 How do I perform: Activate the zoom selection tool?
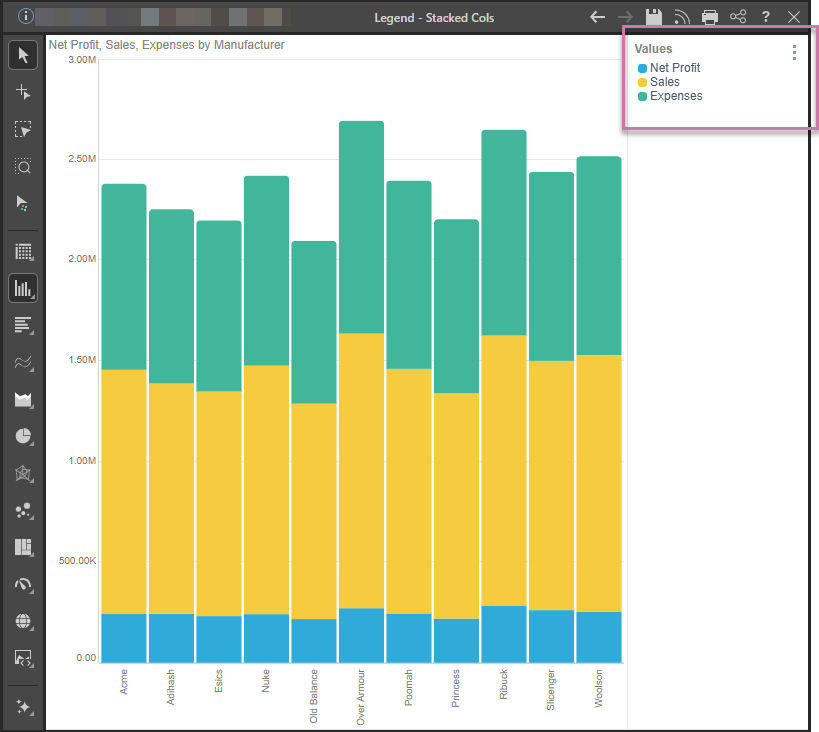point(23,166)
